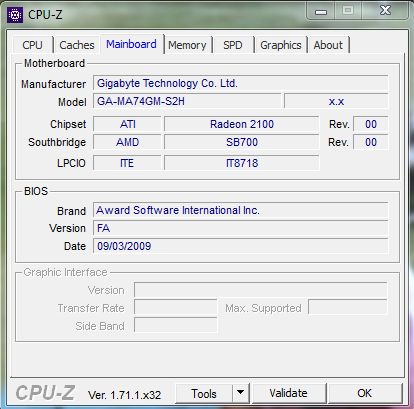Open the About tab

click(x=328, y=45)
